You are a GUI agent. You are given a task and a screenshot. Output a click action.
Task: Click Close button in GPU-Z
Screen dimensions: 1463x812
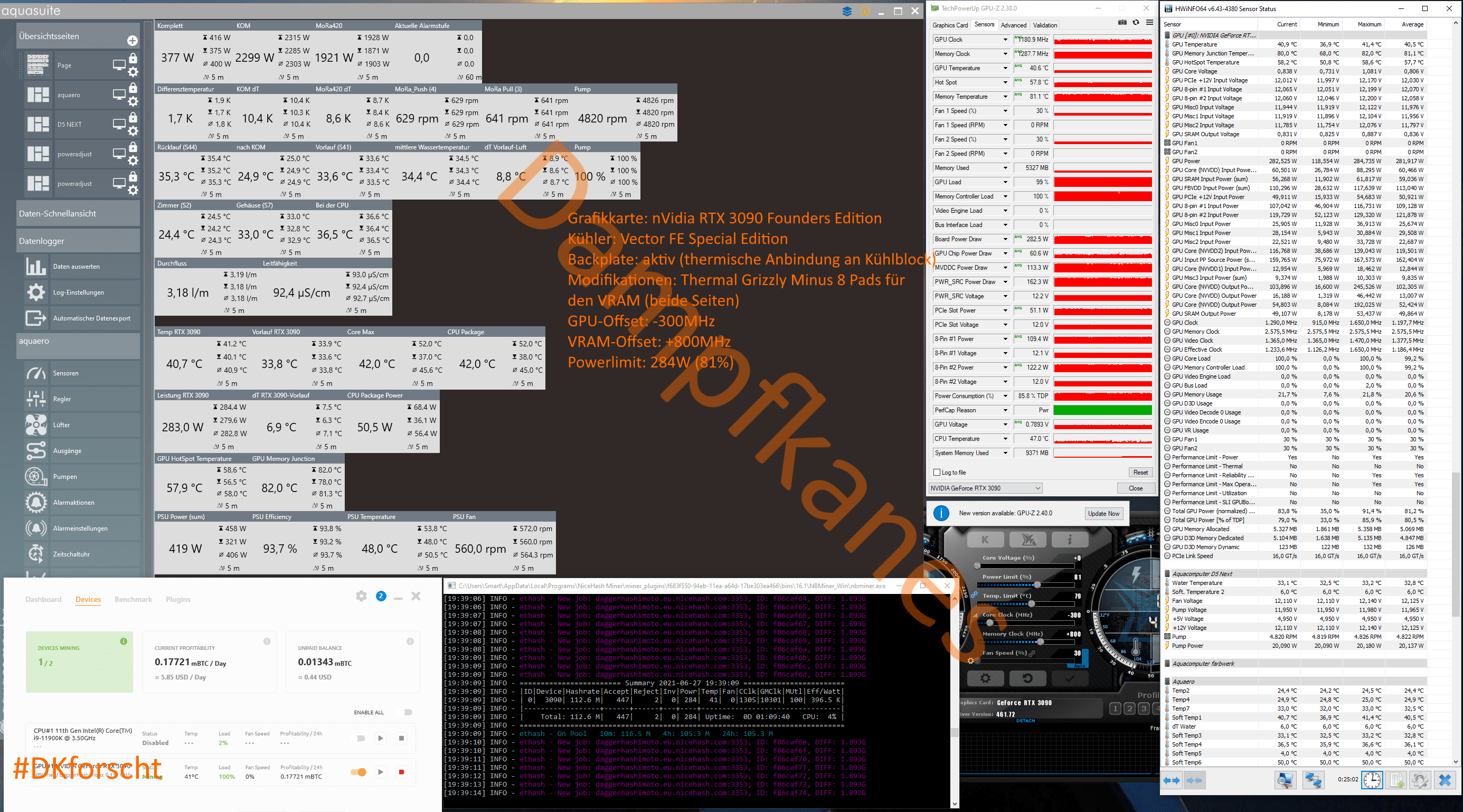[x=1136, y=488]
